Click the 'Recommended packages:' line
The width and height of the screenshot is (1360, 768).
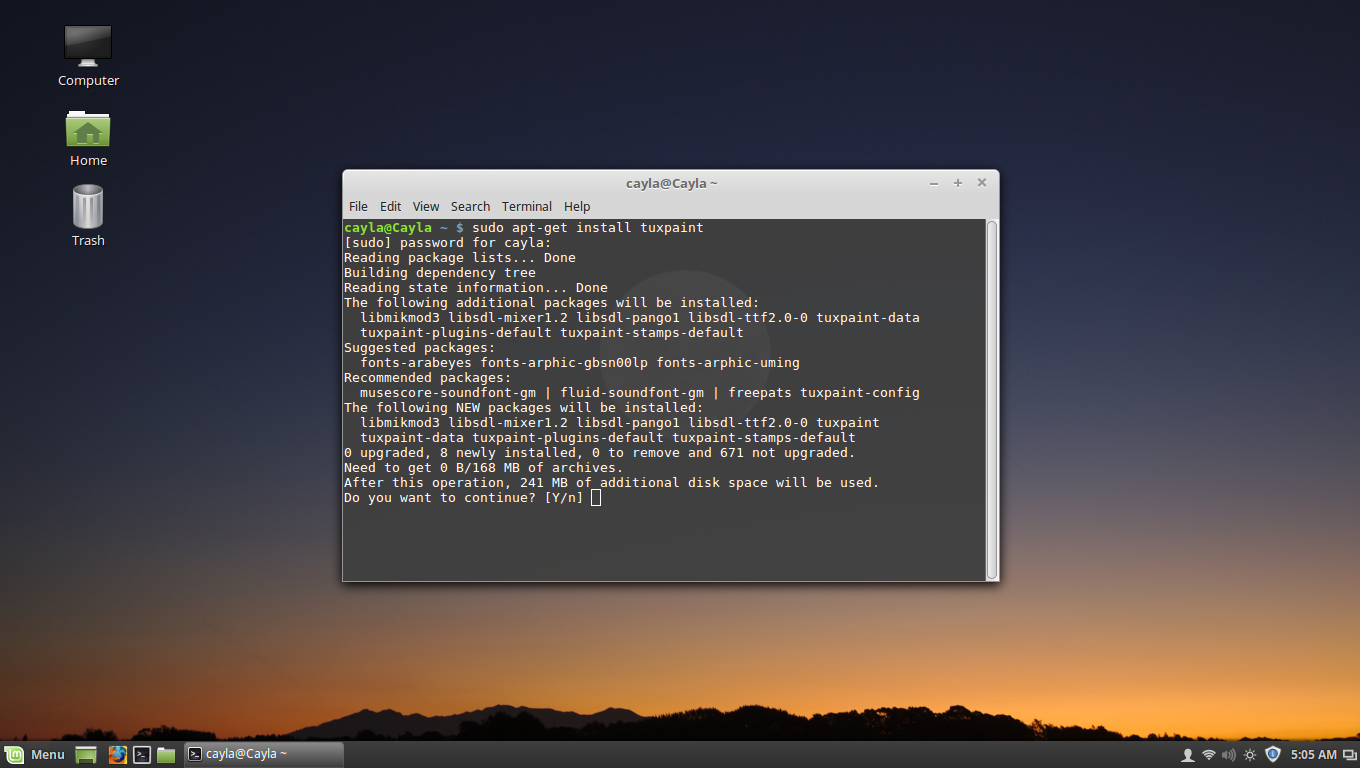(428, 377)
